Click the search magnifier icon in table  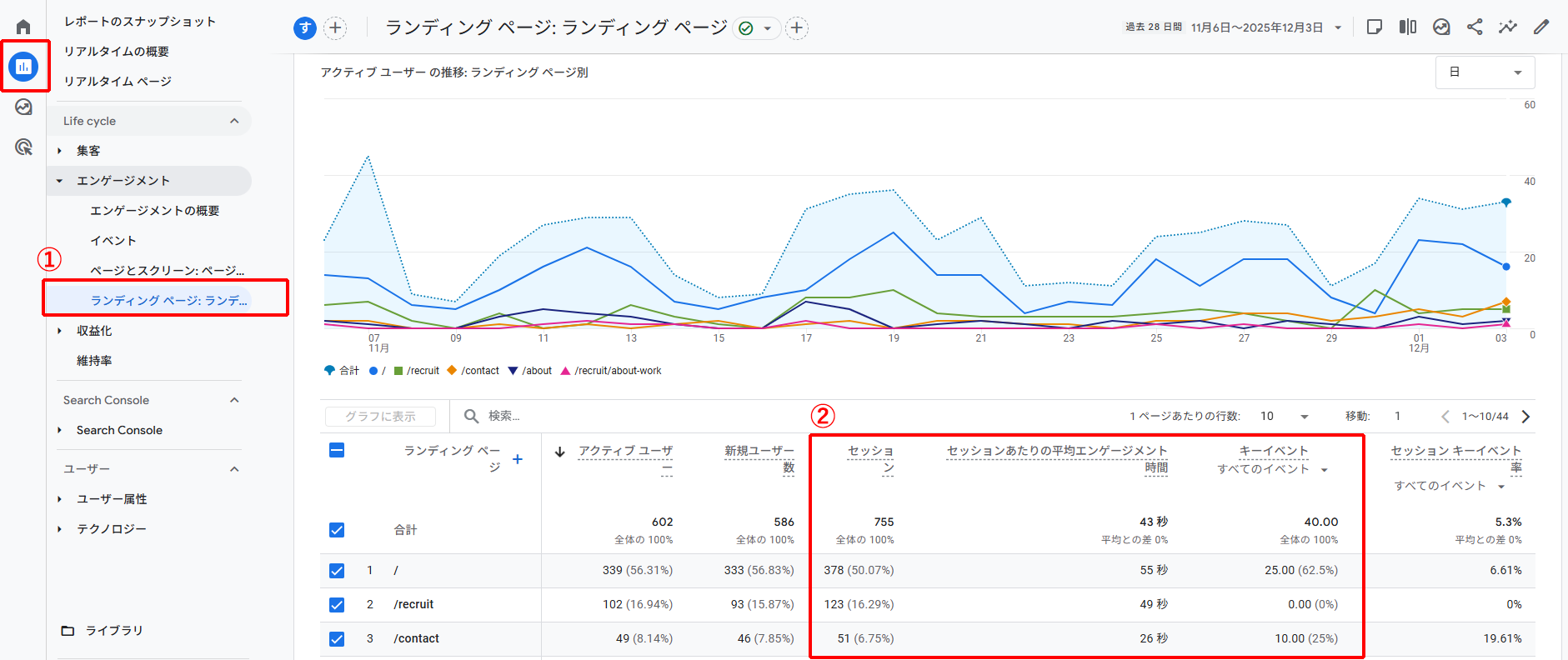click(471, 416)
